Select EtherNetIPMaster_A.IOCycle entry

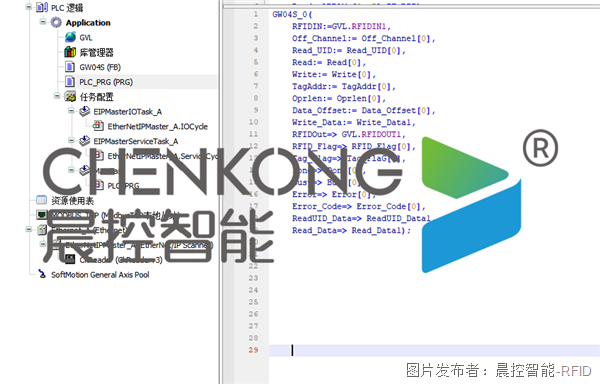tap(158, 127)
